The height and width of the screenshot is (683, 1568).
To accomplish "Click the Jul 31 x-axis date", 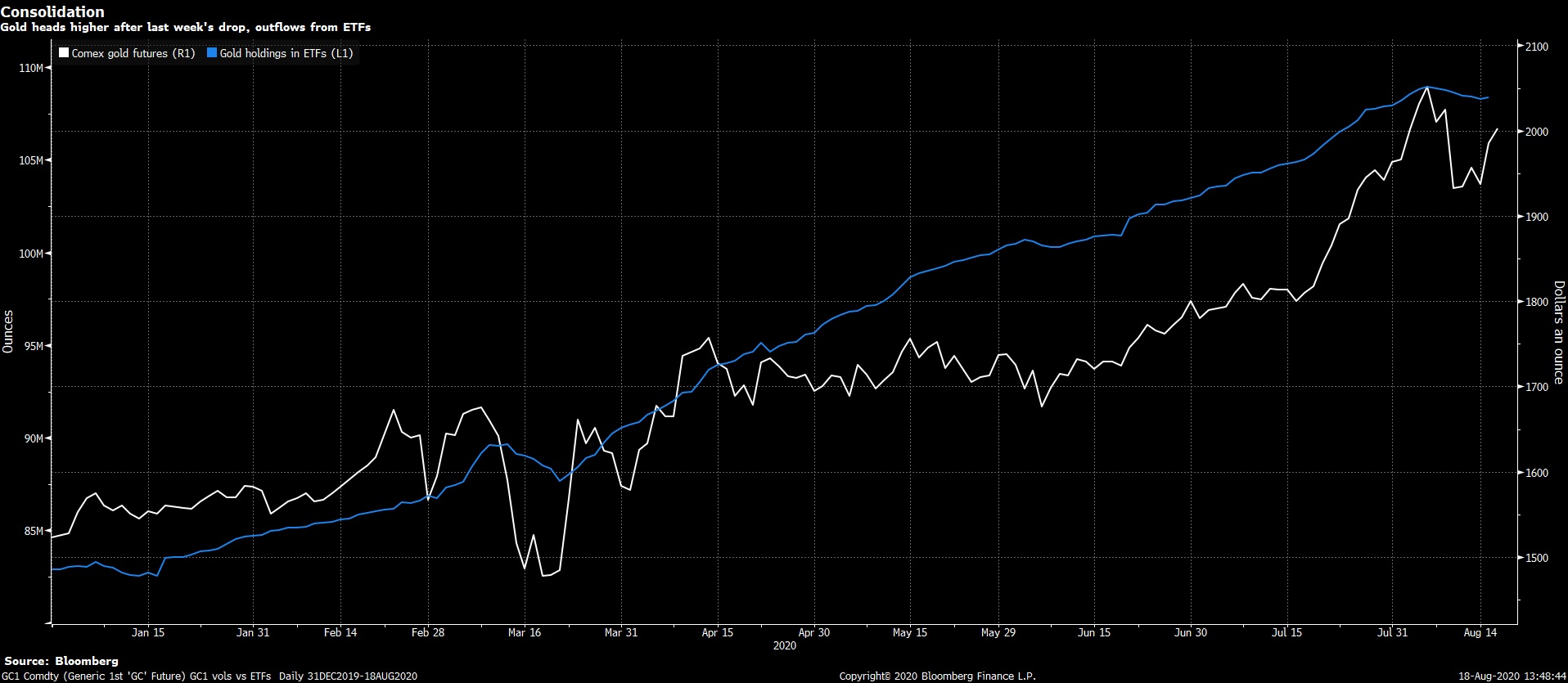I will [1392, 632].
